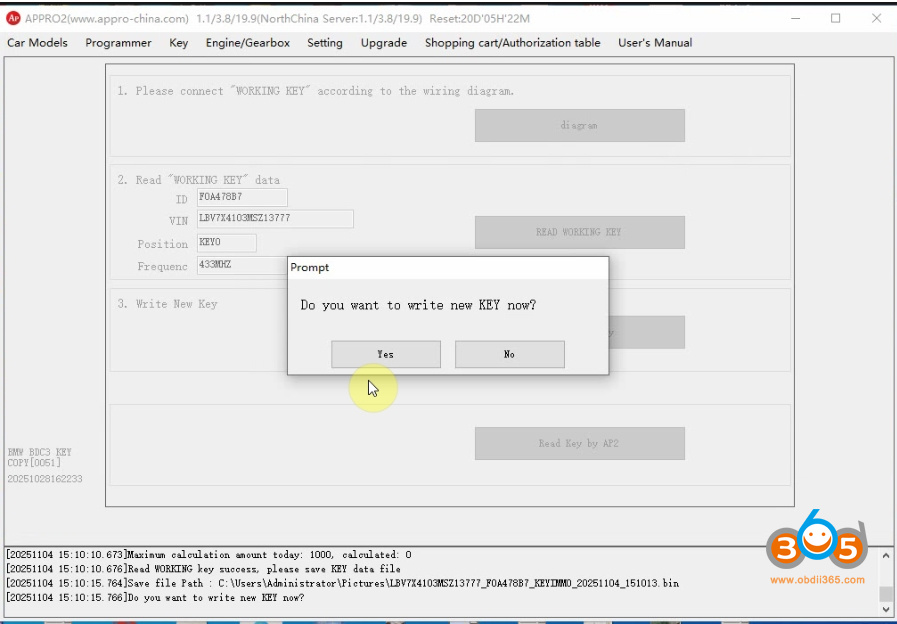Click the Read Key by AP2 button

click(579, 443)
